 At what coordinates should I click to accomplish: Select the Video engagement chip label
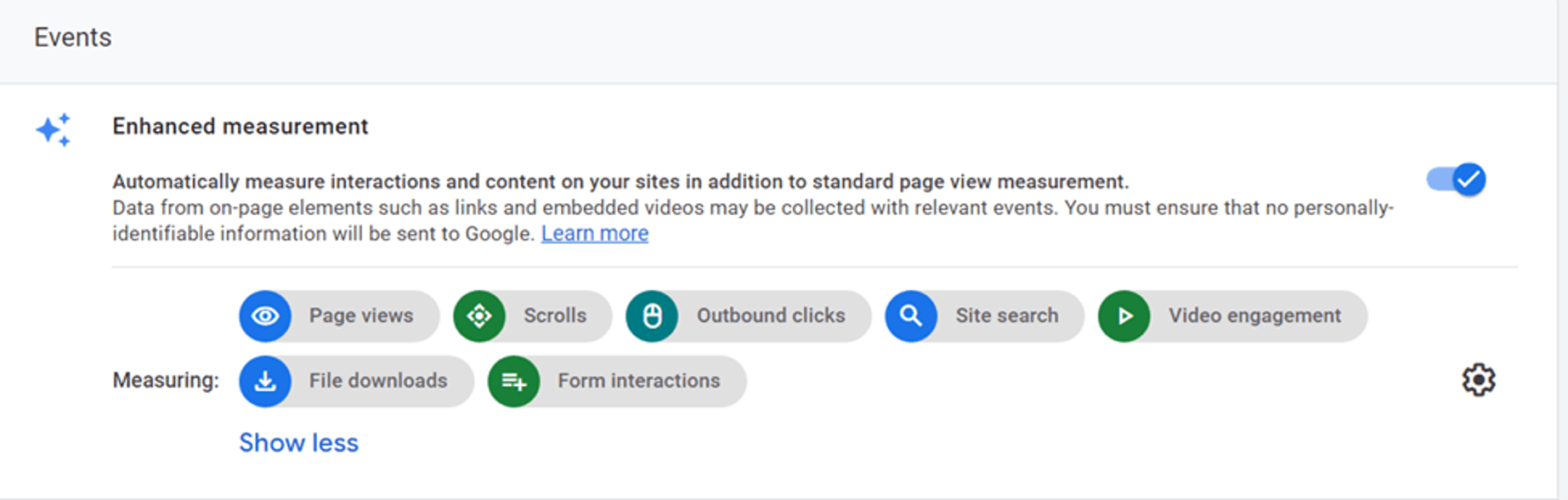1254,316
